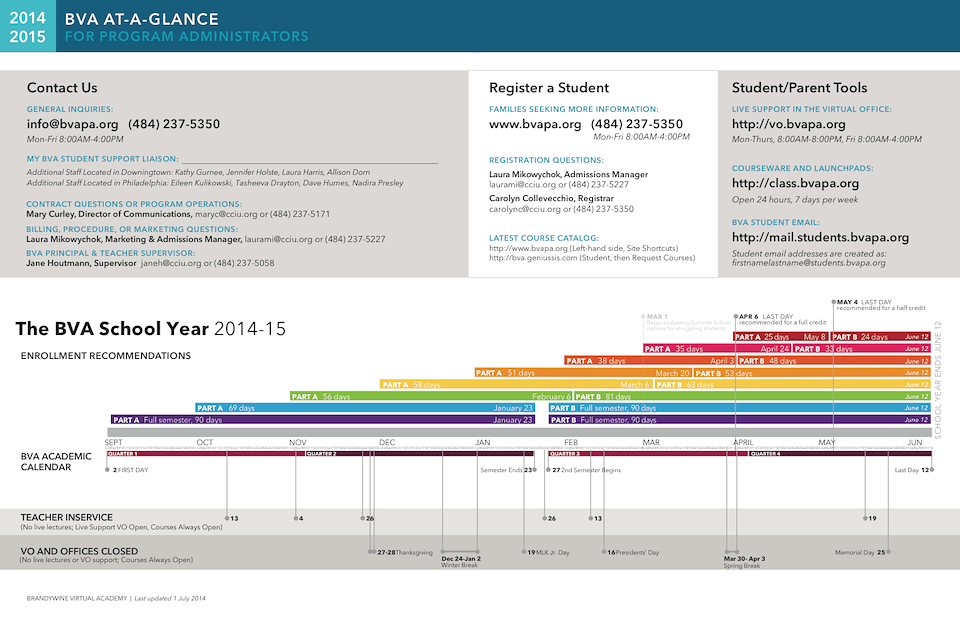Open the www.bvapa.org website link

[534, 124]
